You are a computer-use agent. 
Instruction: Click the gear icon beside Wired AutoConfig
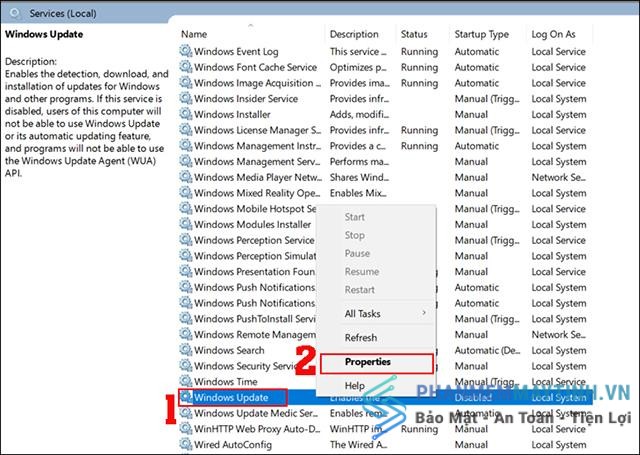186,444
